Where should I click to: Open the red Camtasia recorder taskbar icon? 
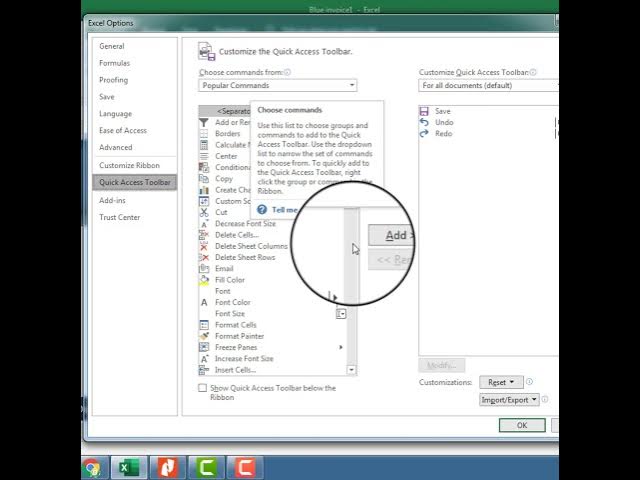pos(245,468)
